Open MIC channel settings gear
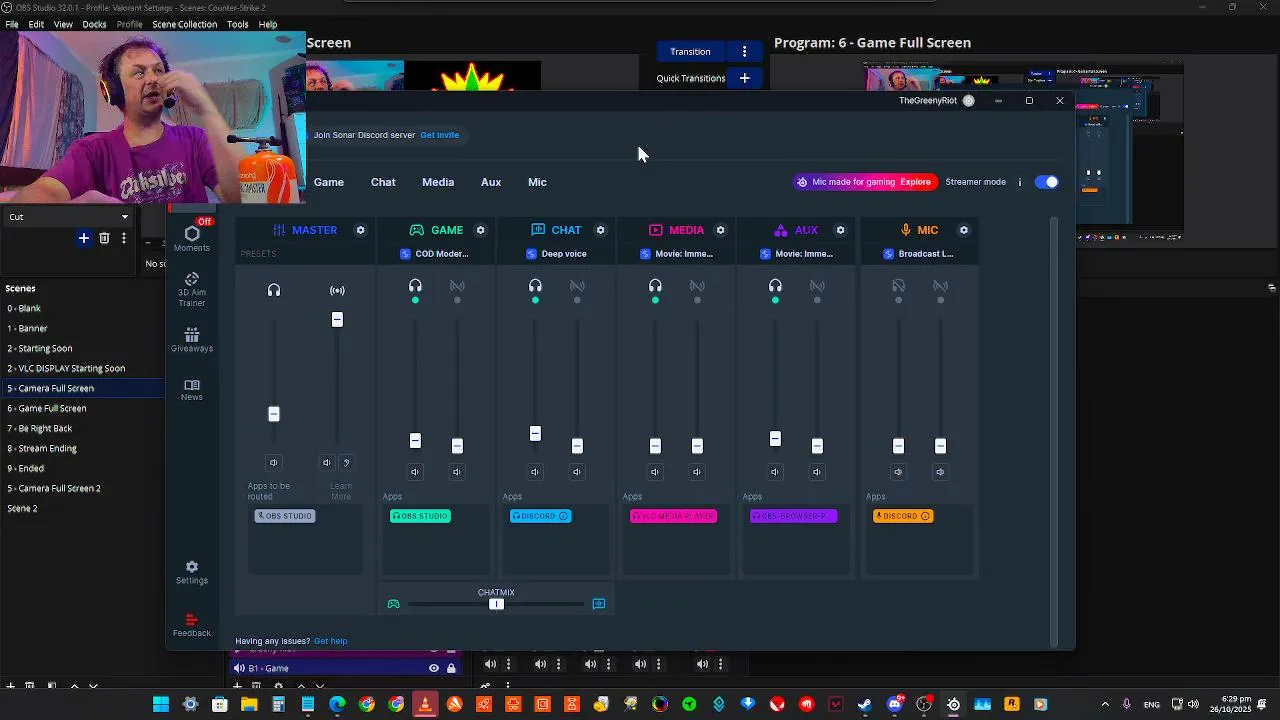The height and width of the screenshot is (720, 1280). click(x=964, y=230)
